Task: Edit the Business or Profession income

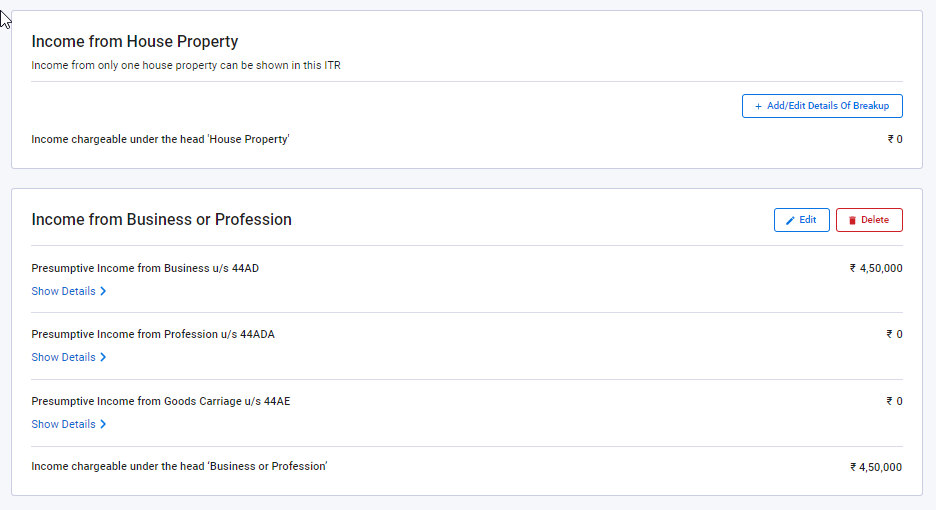Action: (x=801, y=220)
